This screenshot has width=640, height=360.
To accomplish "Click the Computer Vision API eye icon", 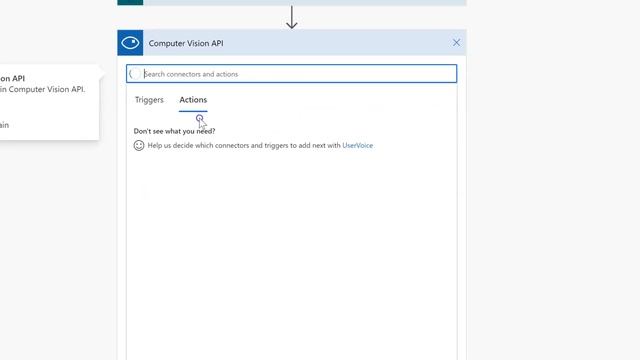I will pyautogui.click(x=130, y=43).
